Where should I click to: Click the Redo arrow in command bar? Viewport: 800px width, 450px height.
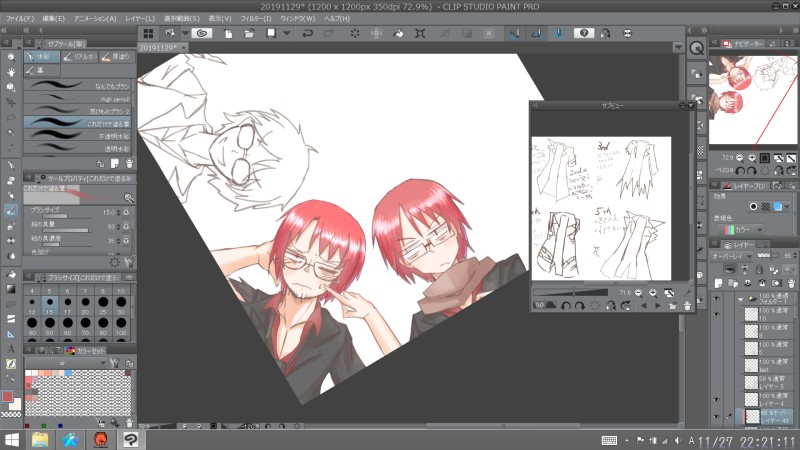pyautogui.click(x=329, y=33)
